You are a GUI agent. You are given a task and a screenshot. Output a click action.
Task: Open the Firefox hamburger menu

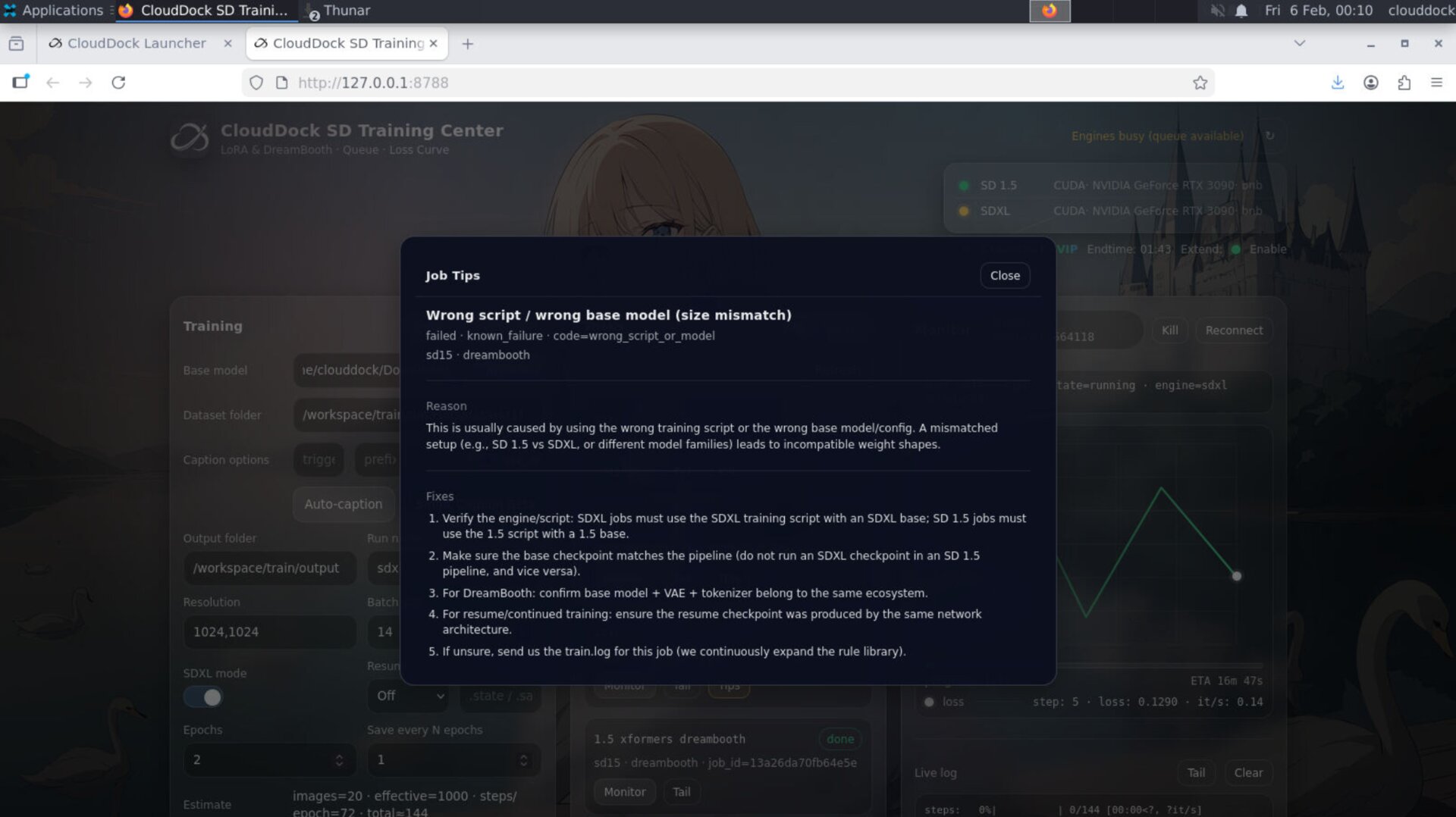1436,83
